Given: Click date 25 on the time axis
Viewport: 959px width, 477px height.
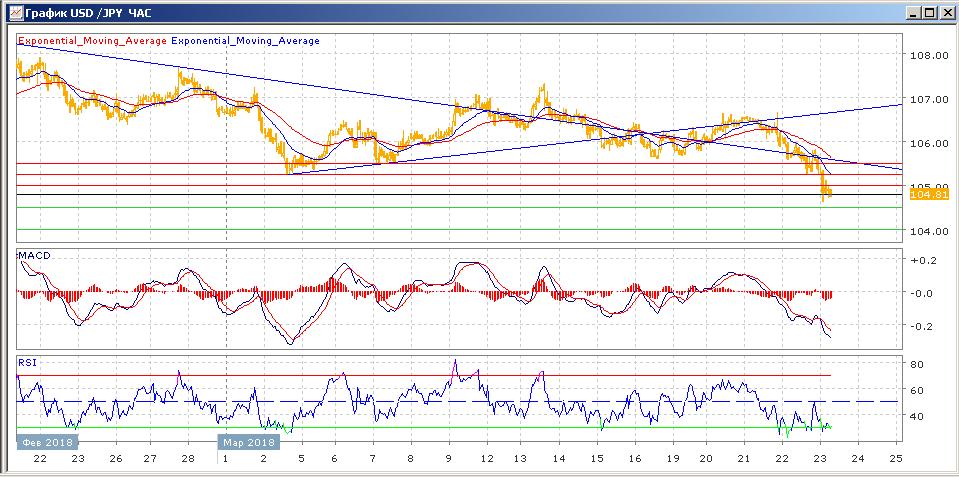Looking at the screenshot, I should [896, 458].
